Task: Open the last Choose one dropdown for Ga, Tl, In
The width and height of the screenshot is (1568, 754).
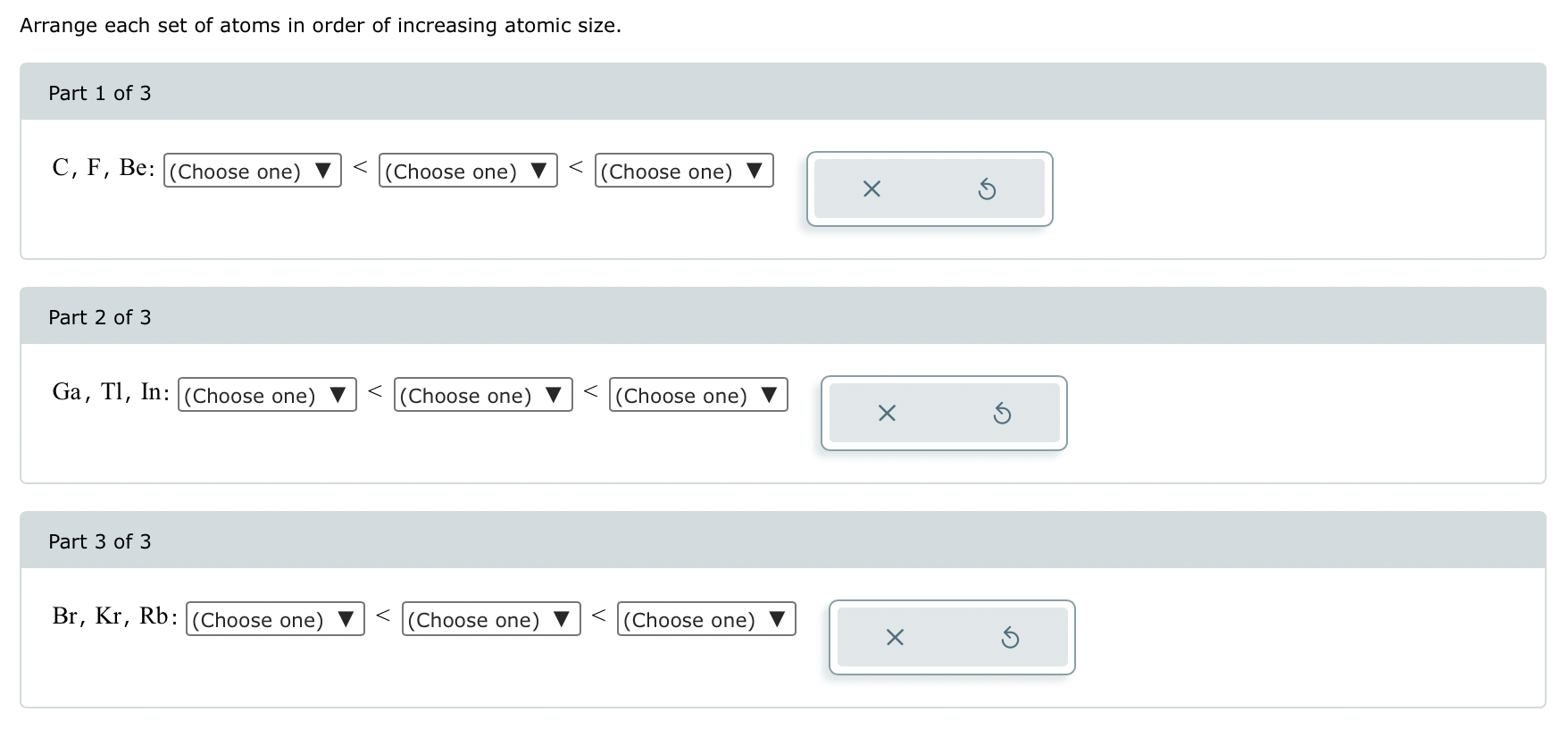Action: [698, 394]
